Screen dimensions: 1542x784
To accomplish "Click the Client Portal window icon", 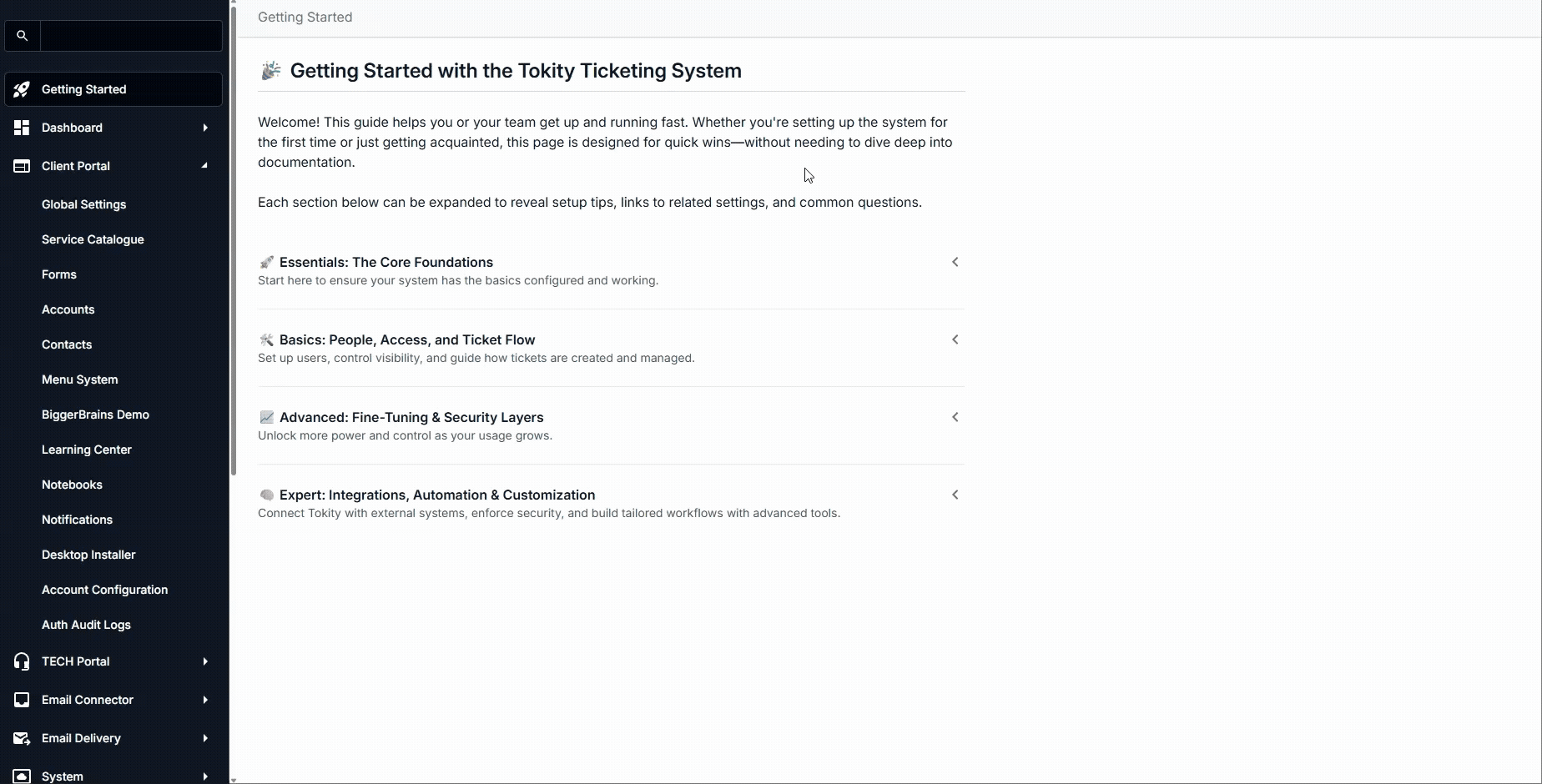I will [x=22, y=166].
